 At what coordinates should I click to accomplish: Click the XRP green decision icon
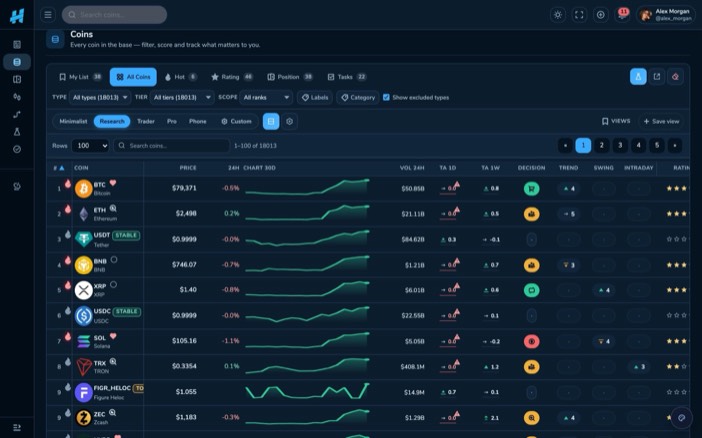[x=531, y=290]
